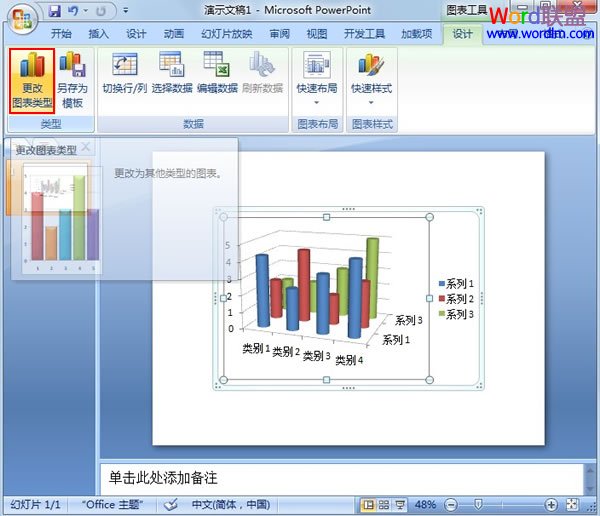Click the notes pane scrollbar
Screen dimensions: 600x516
click(x=590, y=479)
